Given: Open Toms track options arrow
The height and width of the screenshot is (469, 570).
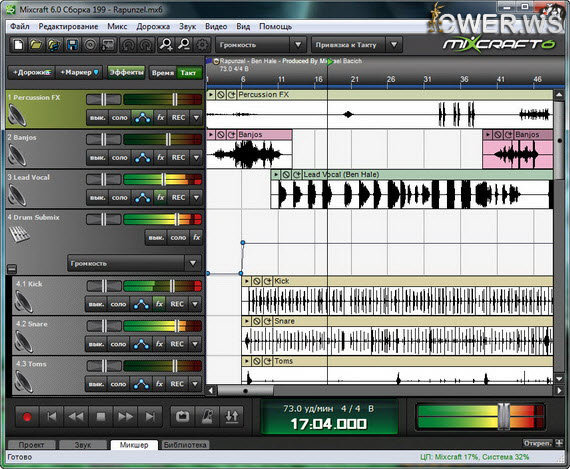Looking at the screenshot, I should point(195,384).
